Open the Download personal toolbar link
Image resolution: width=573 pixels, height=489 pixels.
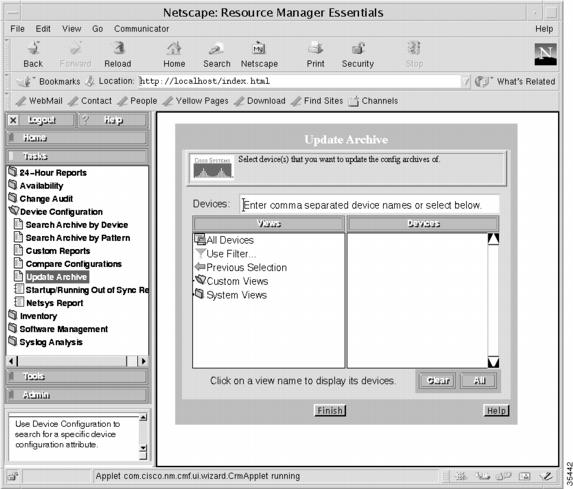pos(261,101)
